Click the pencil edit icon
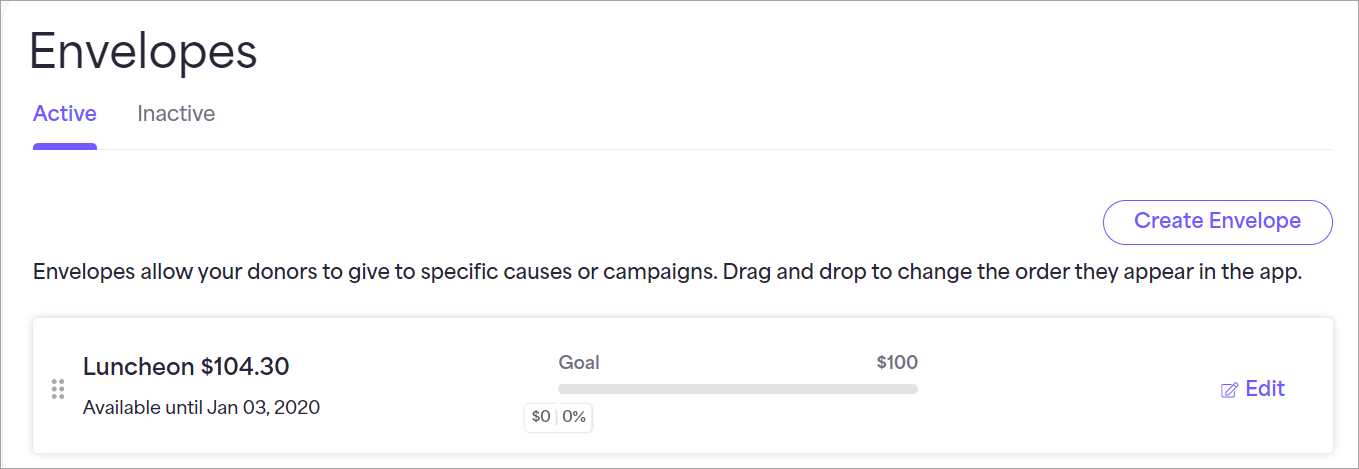 [1229, 390]
